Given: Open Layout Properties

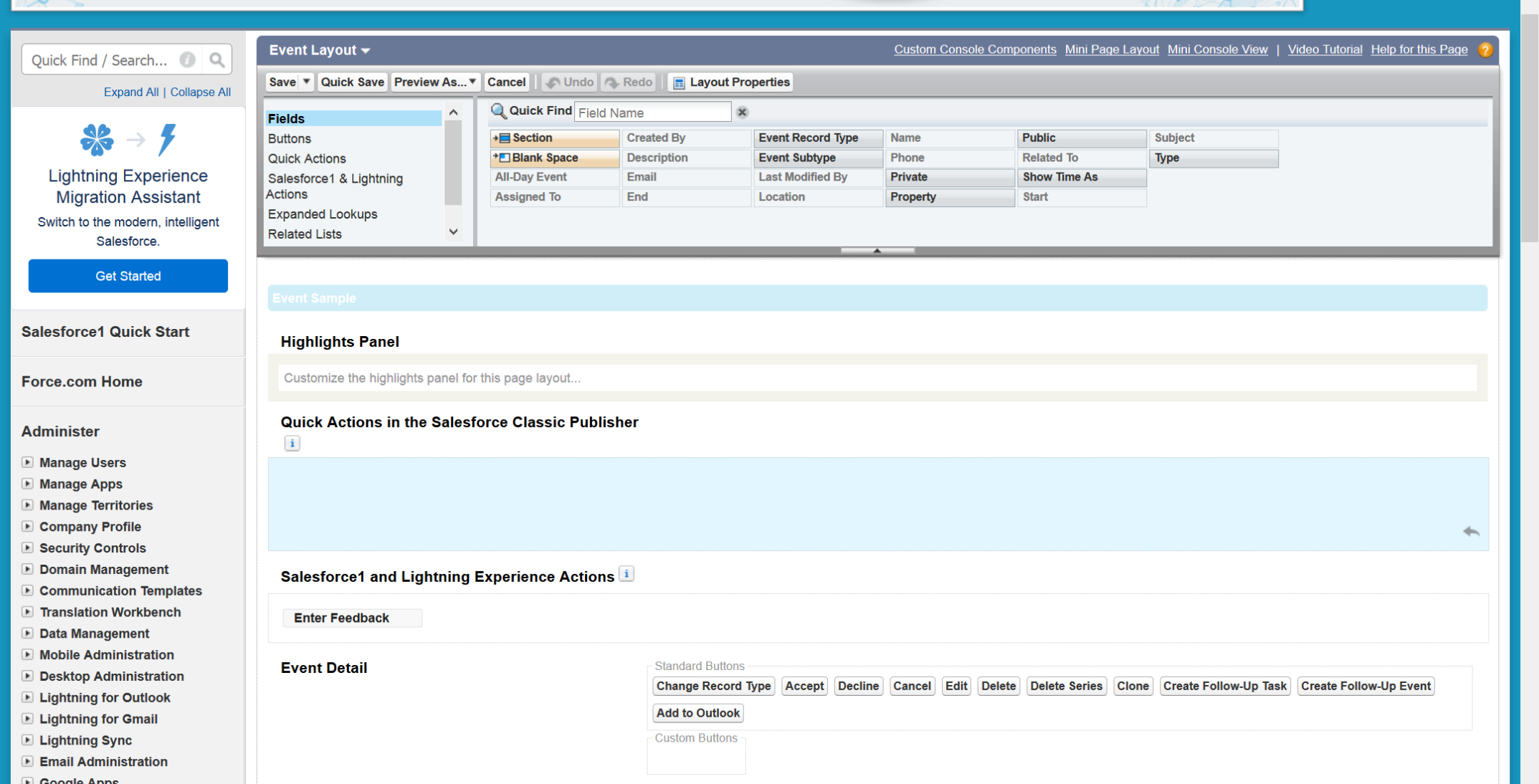Looking at the screenshot, I should (x=731, y=82).
